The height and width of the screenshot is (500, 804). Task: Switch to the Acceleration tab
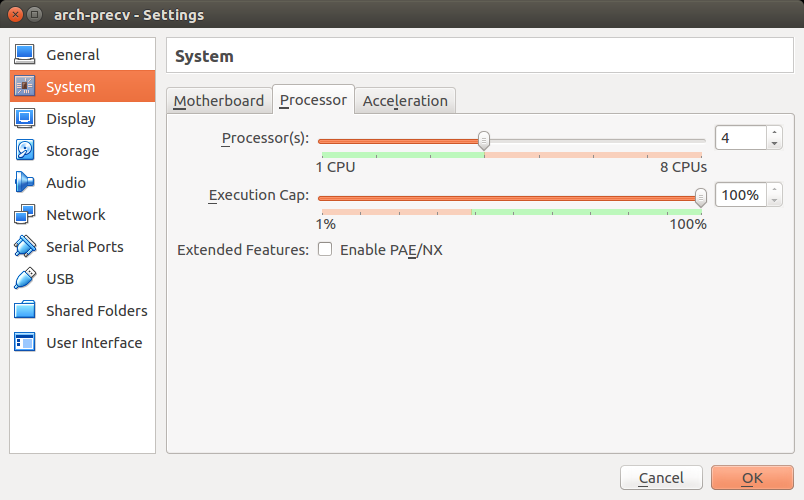405,101
